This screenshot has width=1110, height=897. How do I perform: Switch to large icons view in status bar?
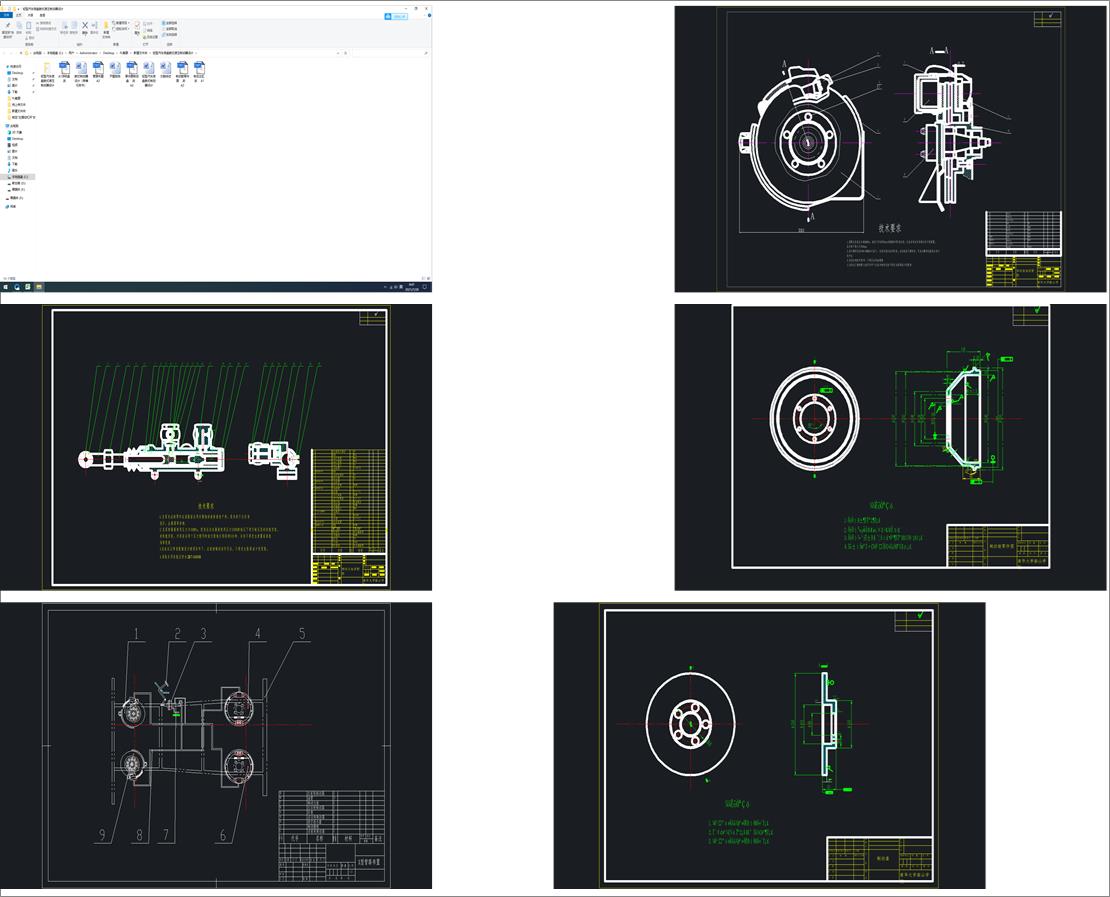(x=428, y=278)
